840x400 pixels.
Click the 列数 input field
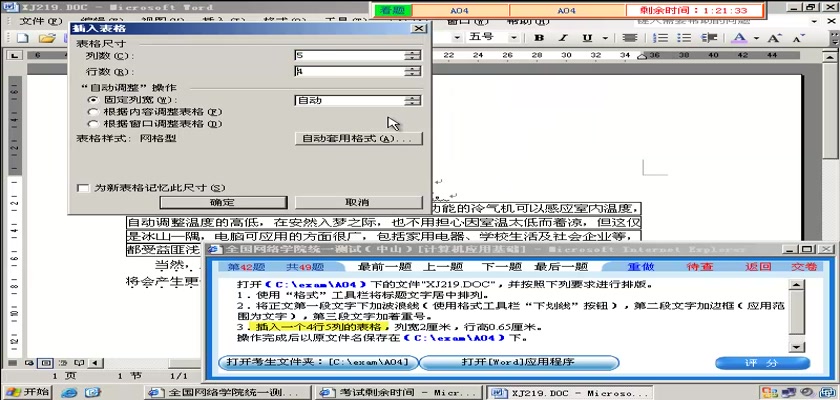click(x=349, y=55)
